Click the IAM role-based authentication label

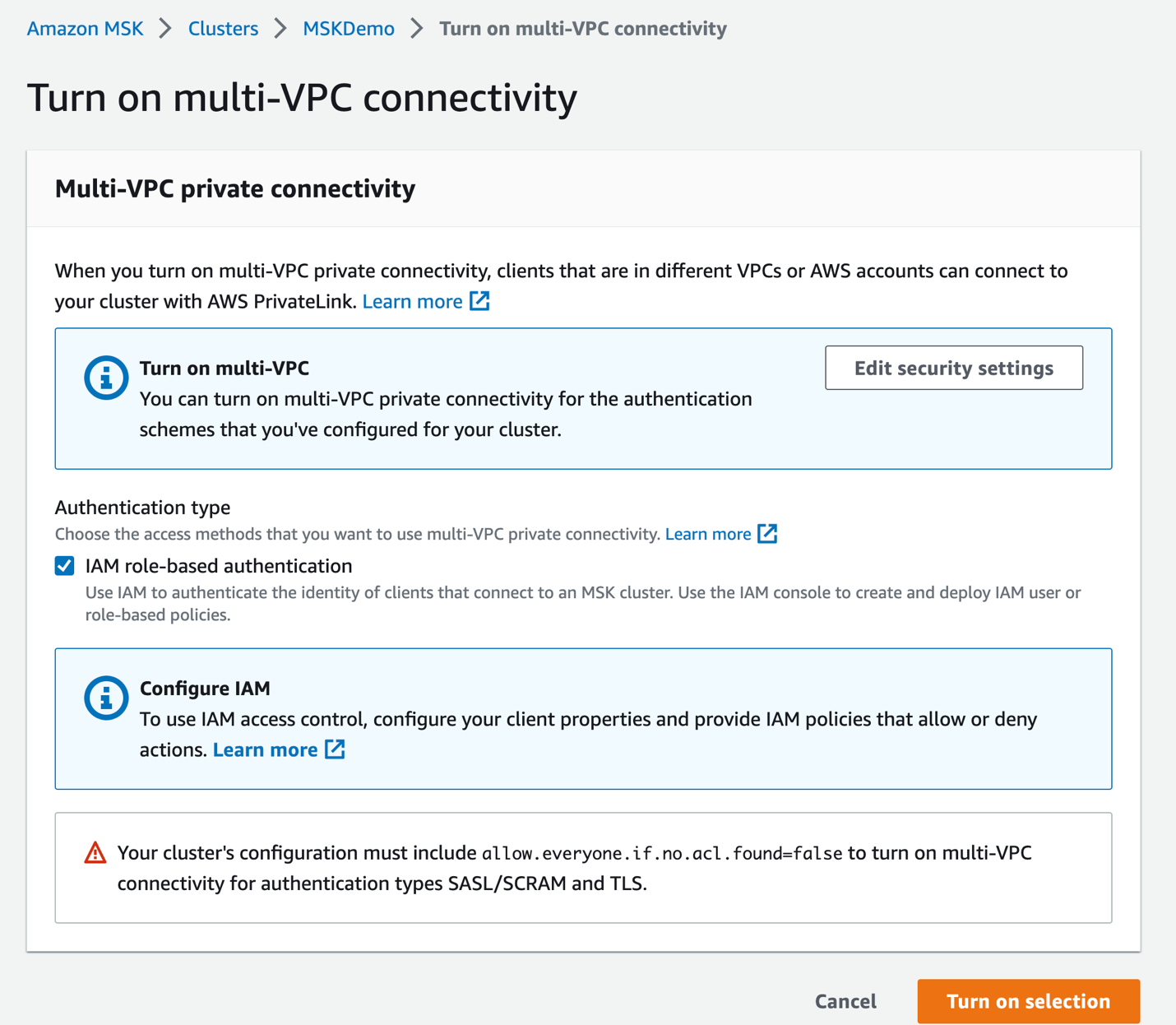click(x=219, y=566)
